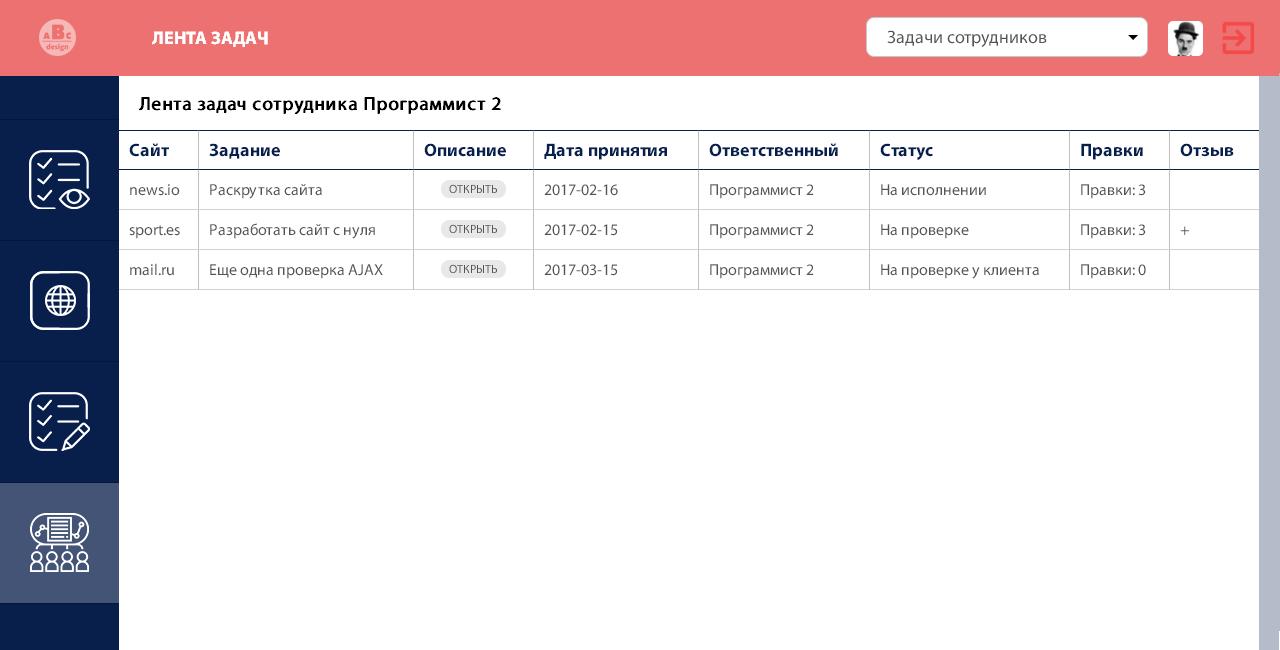Click the date 2017-02-15
1280x650 pixels.
tap(581, 230)
